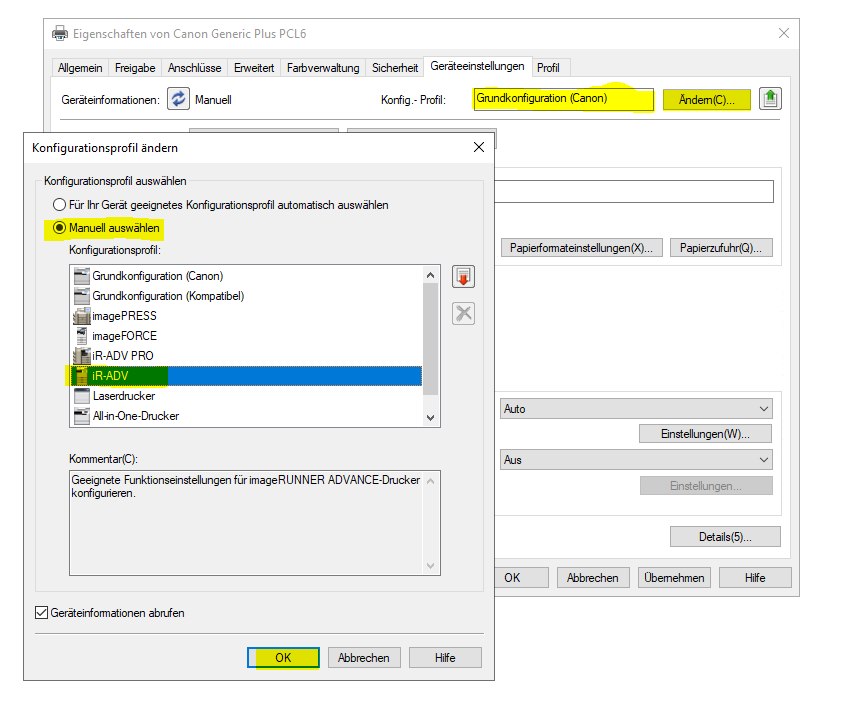Open the Auto dropdown
This screenshot has width=849, height=710.
(x=636, y=409)
